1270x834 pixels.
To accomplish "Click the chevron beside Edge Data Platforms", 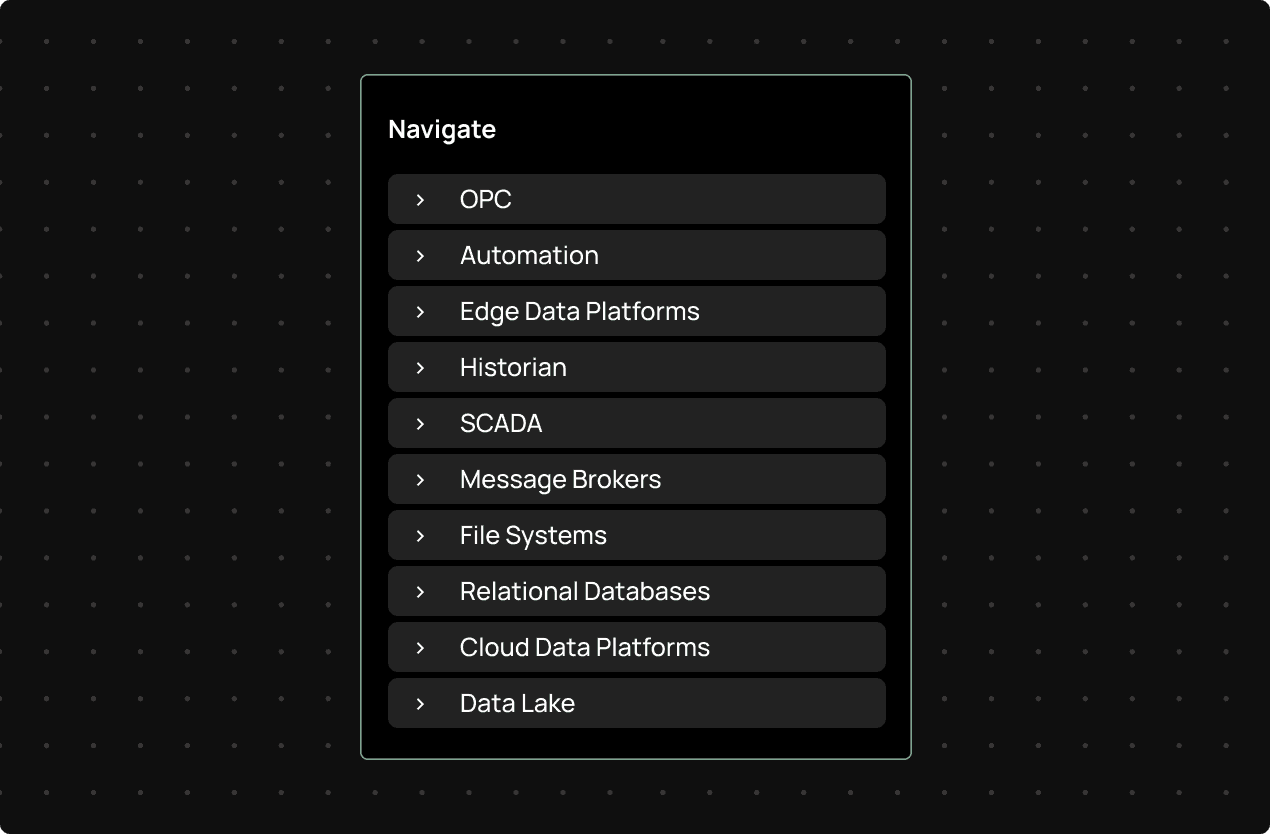I will 419,311.
